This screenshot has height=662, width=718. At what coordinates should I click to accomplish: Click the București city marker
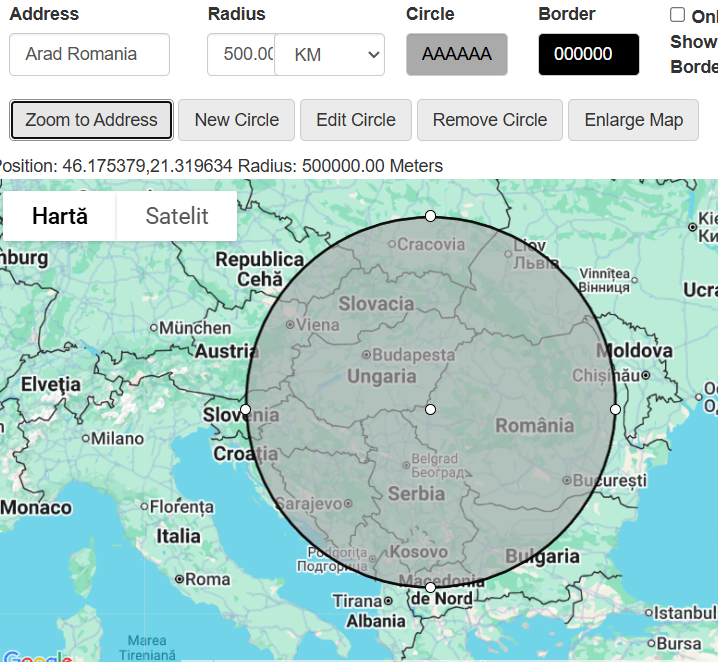[567, 480]
